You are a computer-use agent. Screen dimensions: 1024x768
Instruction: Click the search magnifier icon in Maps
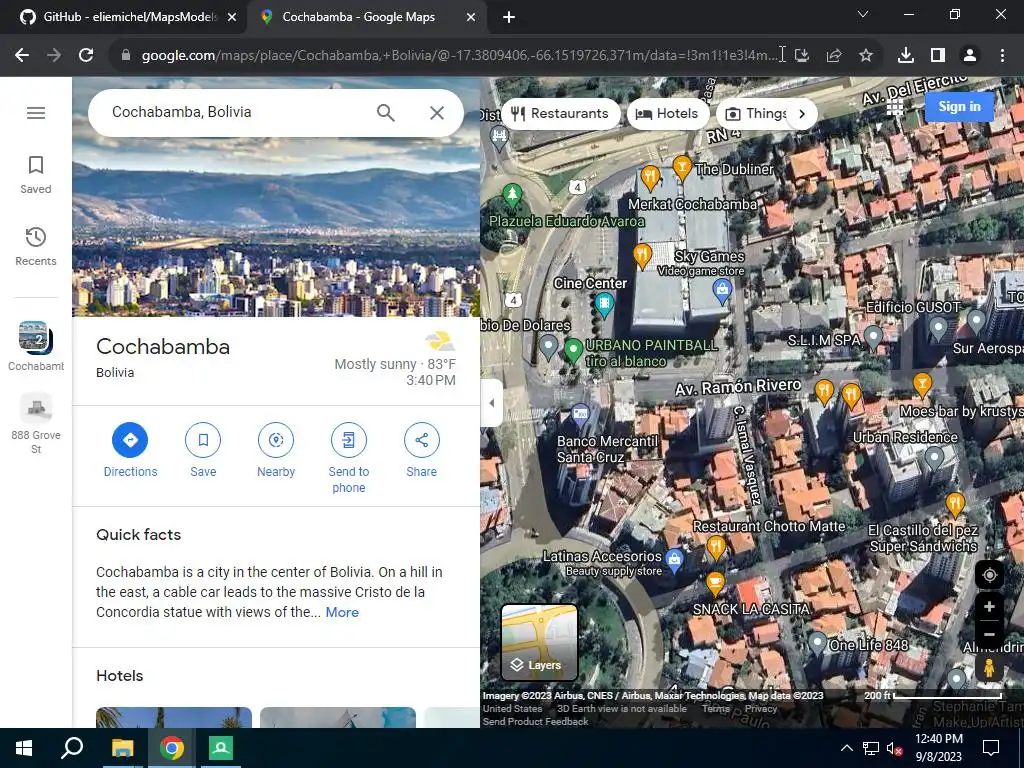pos(386,113)
